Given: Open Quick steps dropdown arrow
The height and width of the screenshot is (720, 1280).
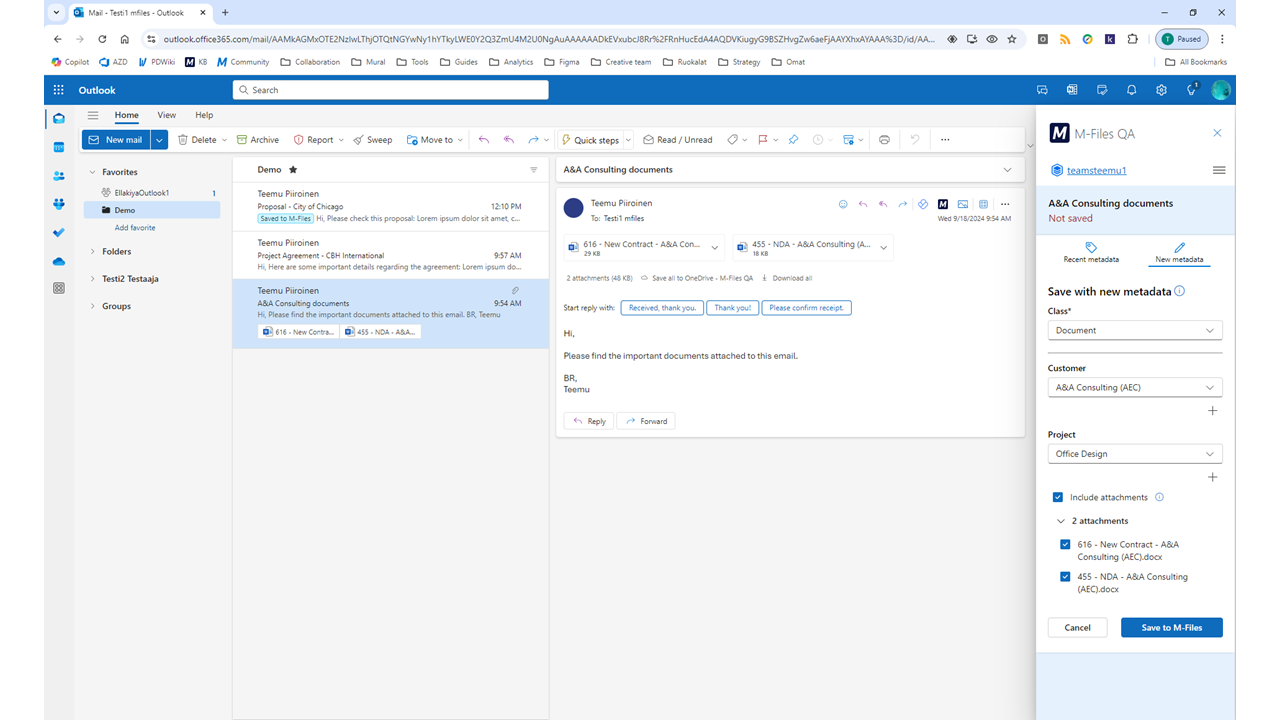Looking at the screenshot, I should pyautogui.click(x=628, y=140).
